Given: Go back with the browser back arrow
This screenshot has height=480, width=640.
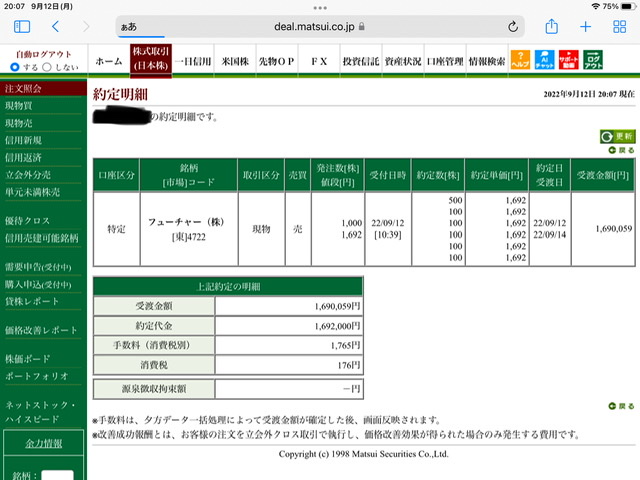Looking at the screenshot, I should click(x=56, y=27).
